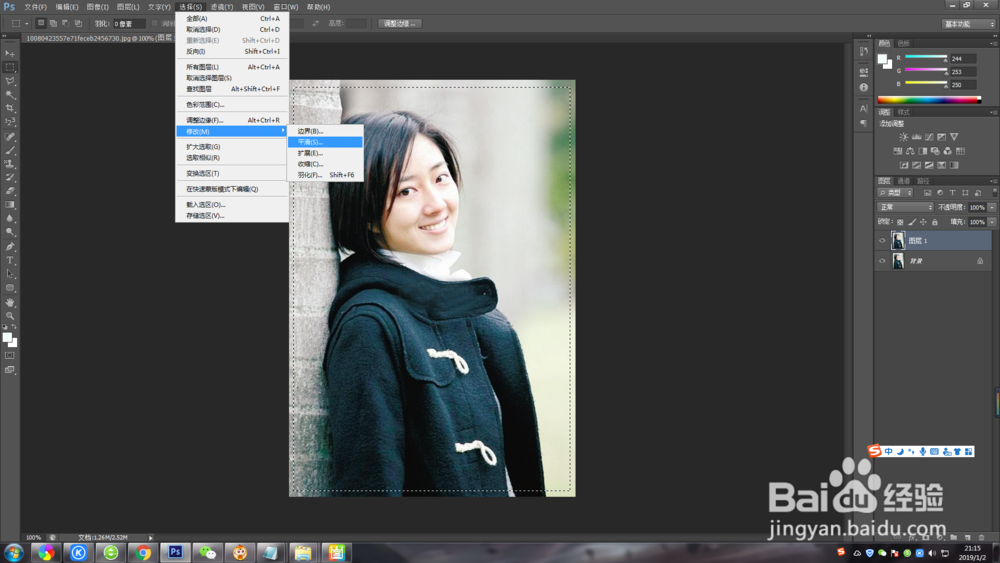The image size is (1000, 563).
Task: Choose 扩展(E)... from submenu
Action: [x=325, y=153]
